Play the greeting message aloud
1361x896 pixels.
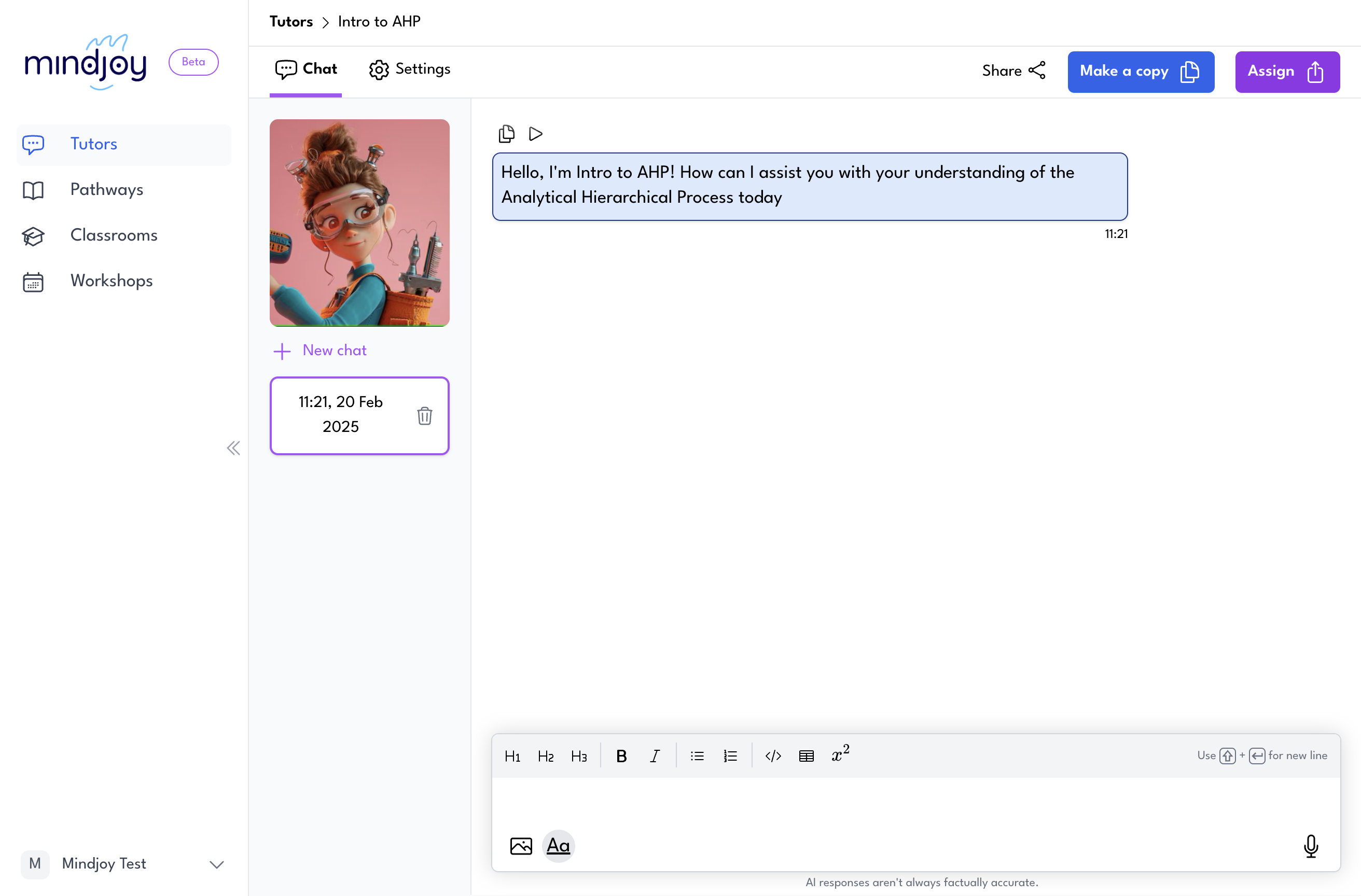point(535,134)
